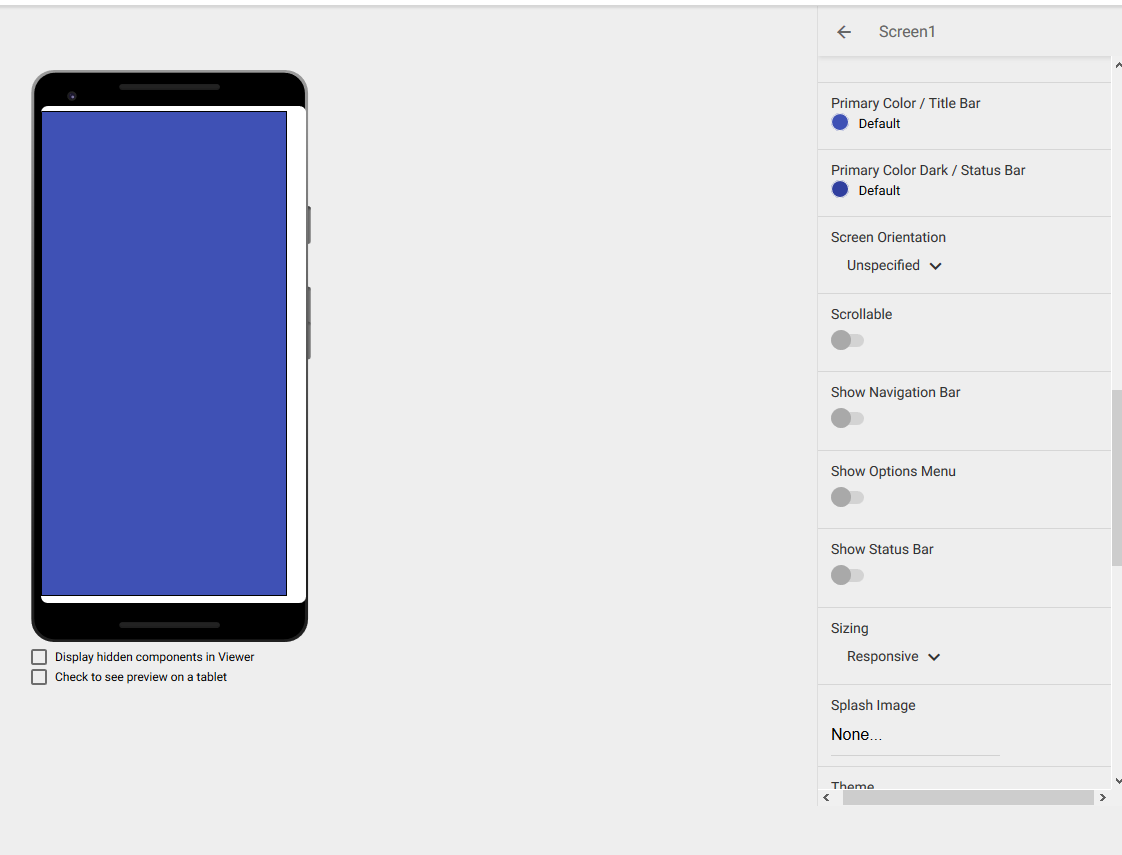Viewport: 1122px width, 855px height.
Task: Expand the Screen Orientation dropdown
Action: (893, 265)
